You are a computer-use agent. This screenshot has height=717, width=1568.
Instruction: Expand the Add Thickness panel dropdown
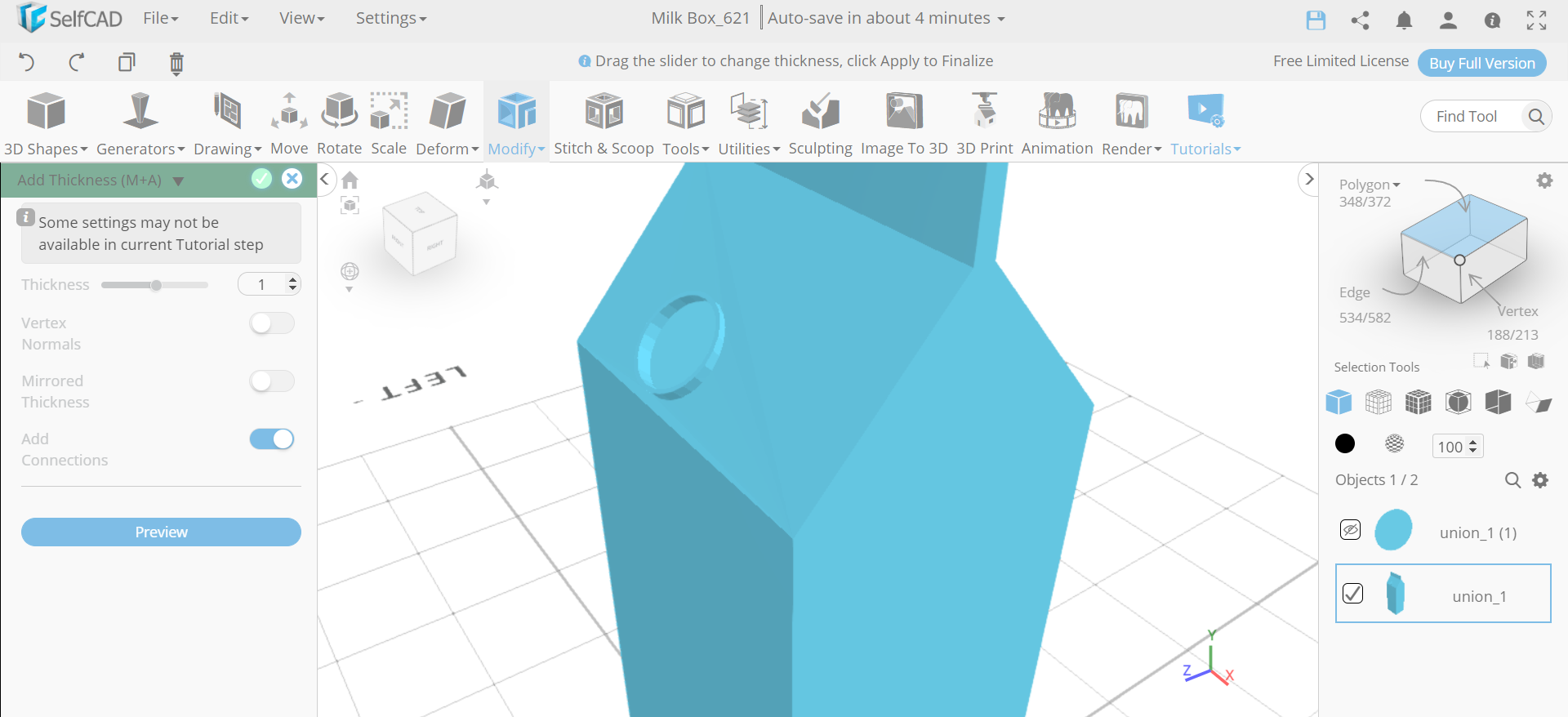[179, 181]
